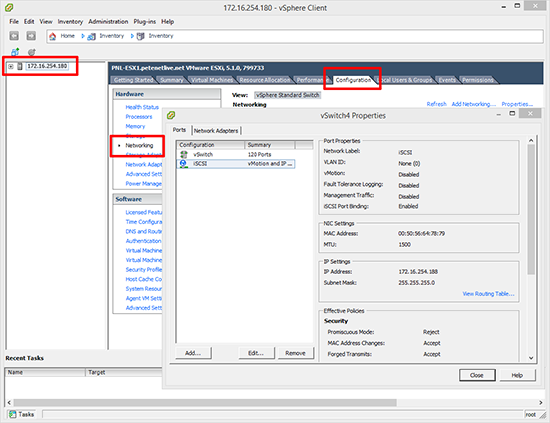Viewport: 550px width, 423px height.
Task: Click the vSphere Standard Switch view button
Action: (x=287, y=95)
